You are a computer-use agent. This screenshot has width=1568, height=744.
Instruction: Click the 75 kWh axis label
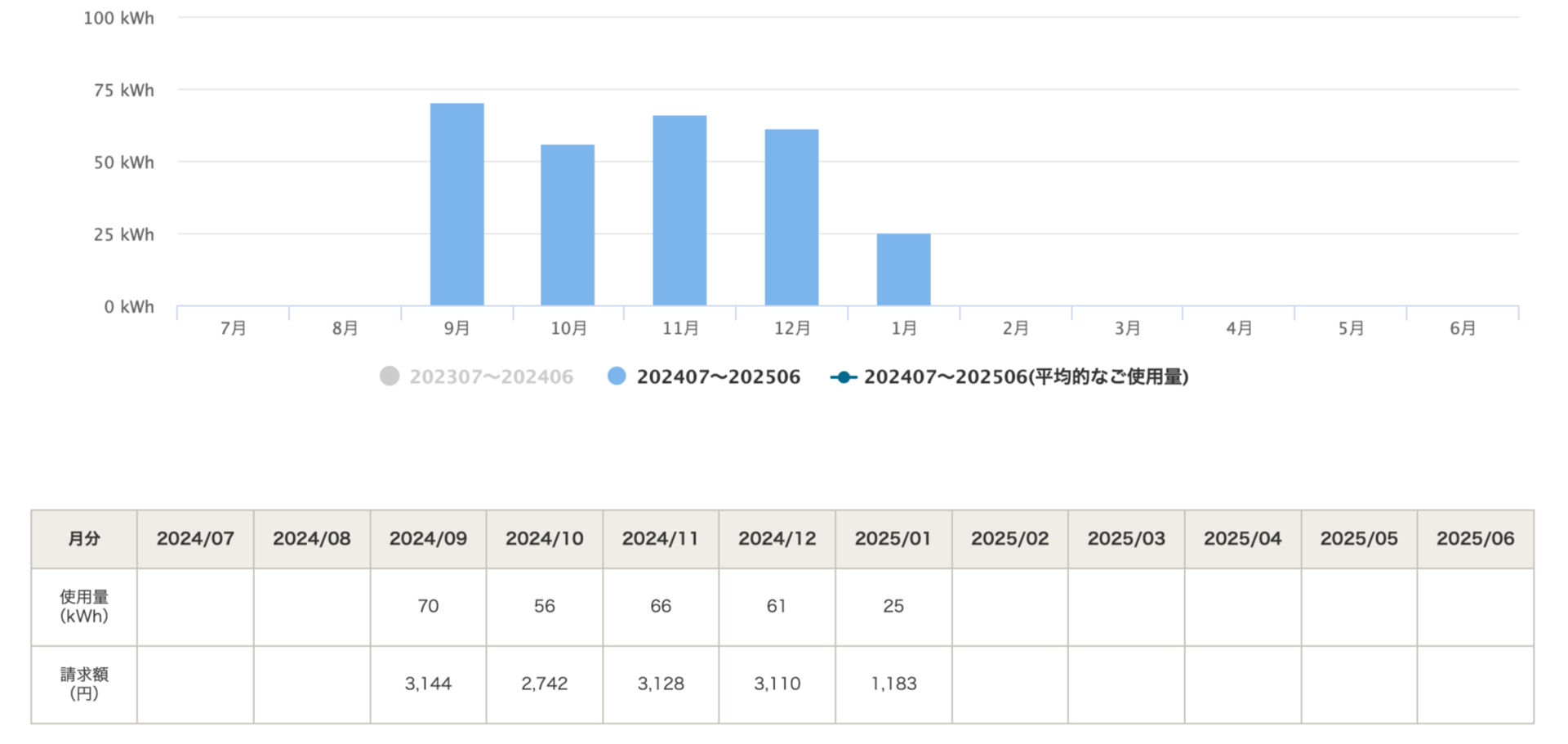click(x=123, y=90)
